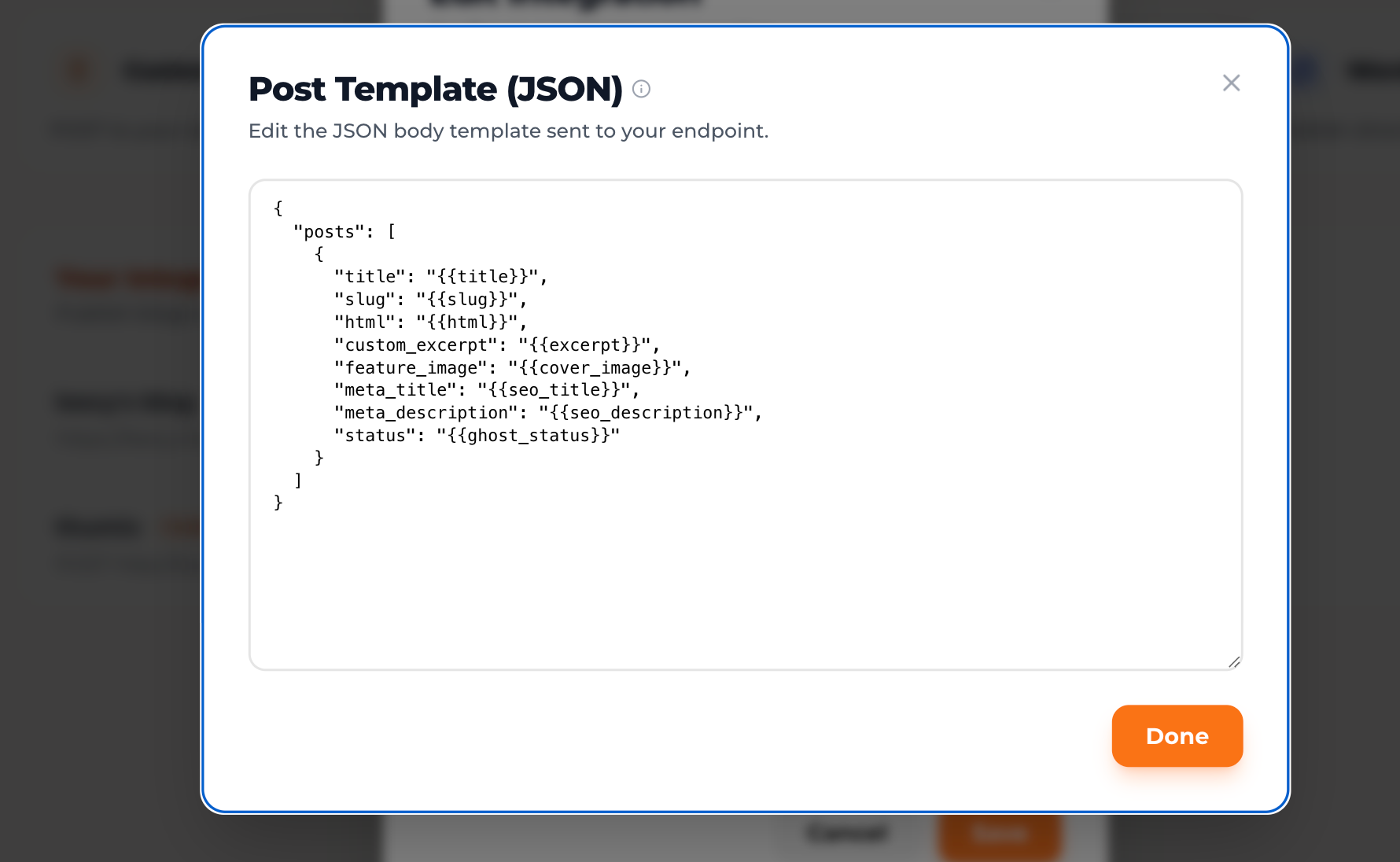Click the info icon beside Post Template title
Image resolution: width=1400 pixels, height=862 pixels.
(641, 89)
